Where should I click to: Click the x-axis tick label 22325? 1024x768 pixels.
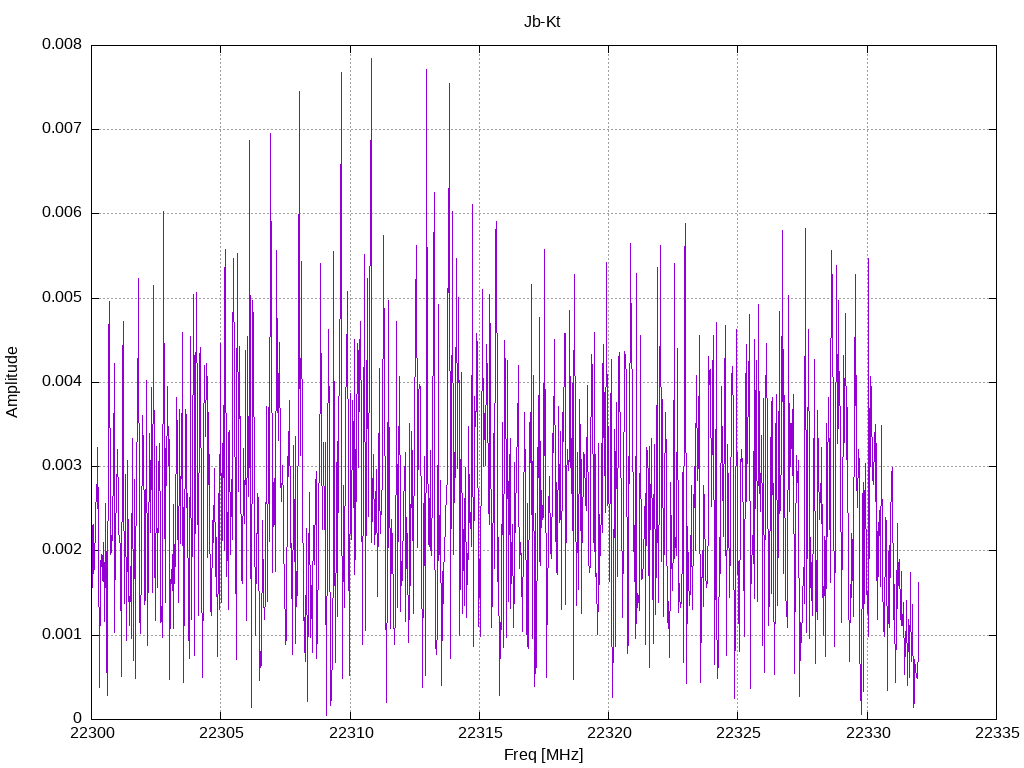[738, 733]
